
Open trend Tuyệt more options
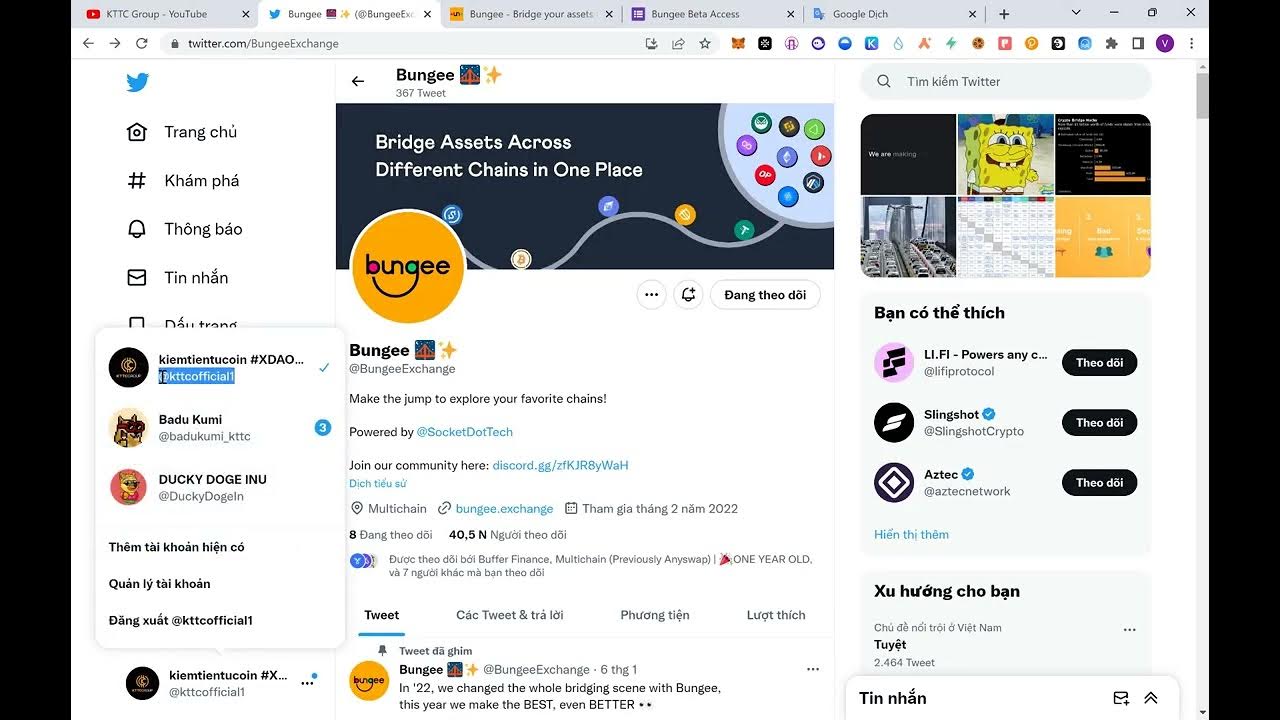pyautogui.click(x=1129, y=630)
